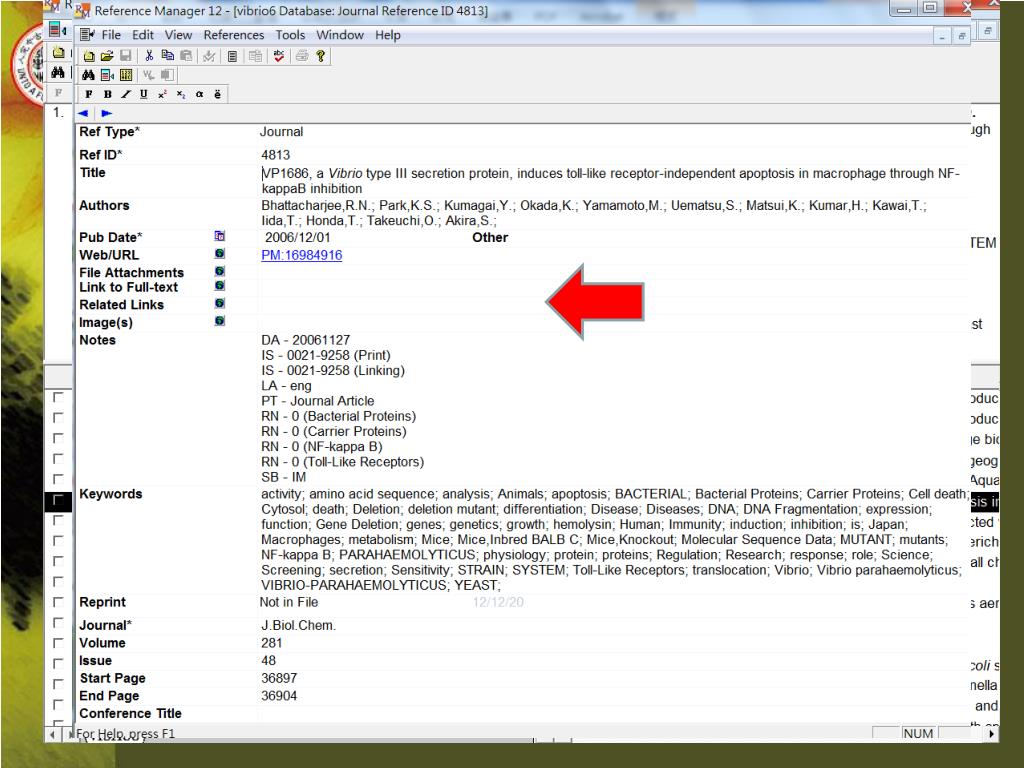The width and height of the screenshot is (1024, 768).
Task: Click the calendar icon beside Pub Date
Action: (x=219, y=236)
